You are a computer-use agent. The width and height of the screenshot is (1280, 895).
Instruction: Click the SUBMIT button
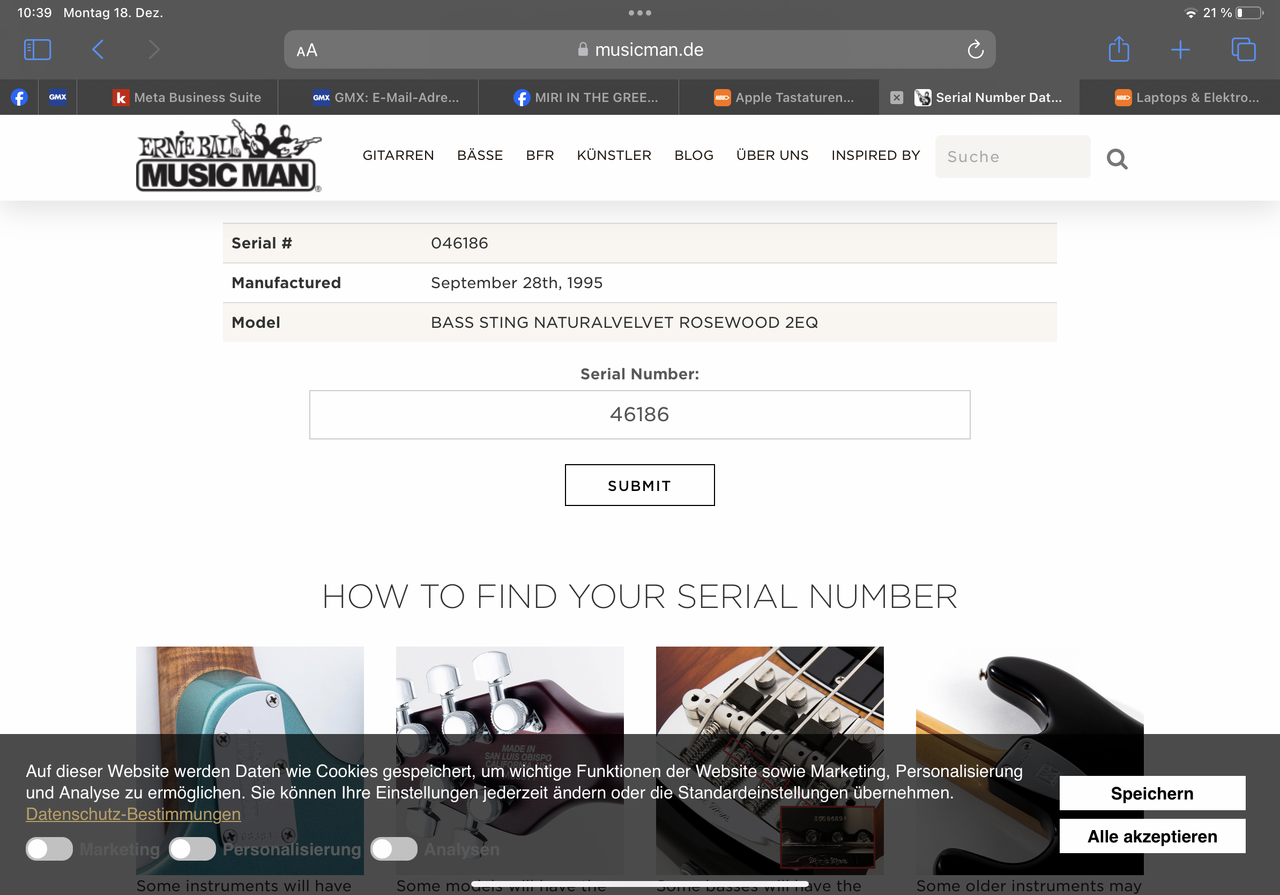point(640,485)
